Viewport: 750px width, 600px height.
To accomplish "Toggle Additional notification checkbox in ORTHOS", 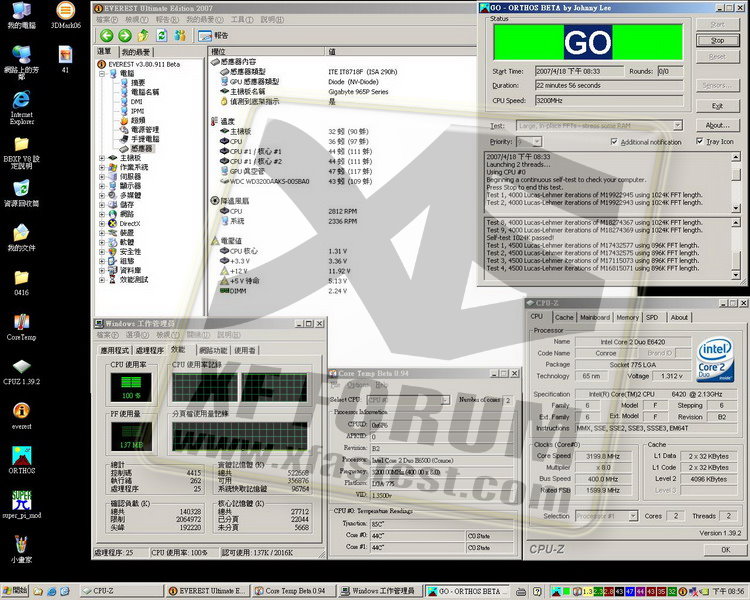I will click(x=614, y=142).
